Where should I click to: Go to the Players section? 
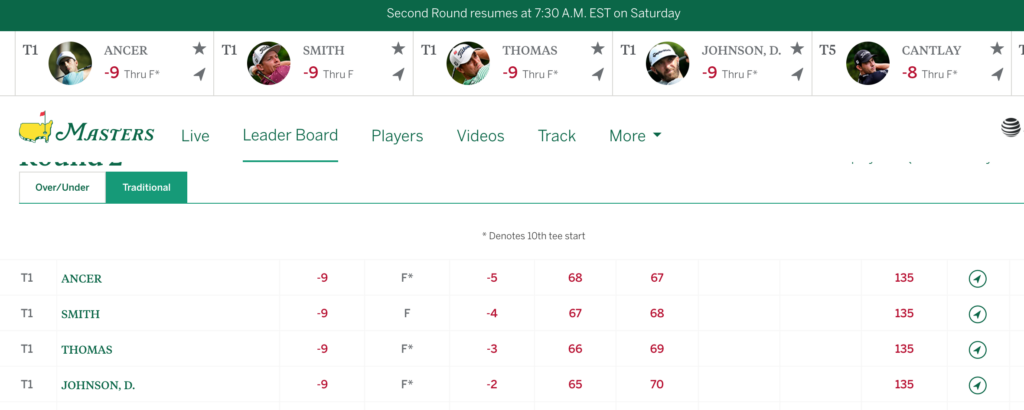click(x=397, y=136)
